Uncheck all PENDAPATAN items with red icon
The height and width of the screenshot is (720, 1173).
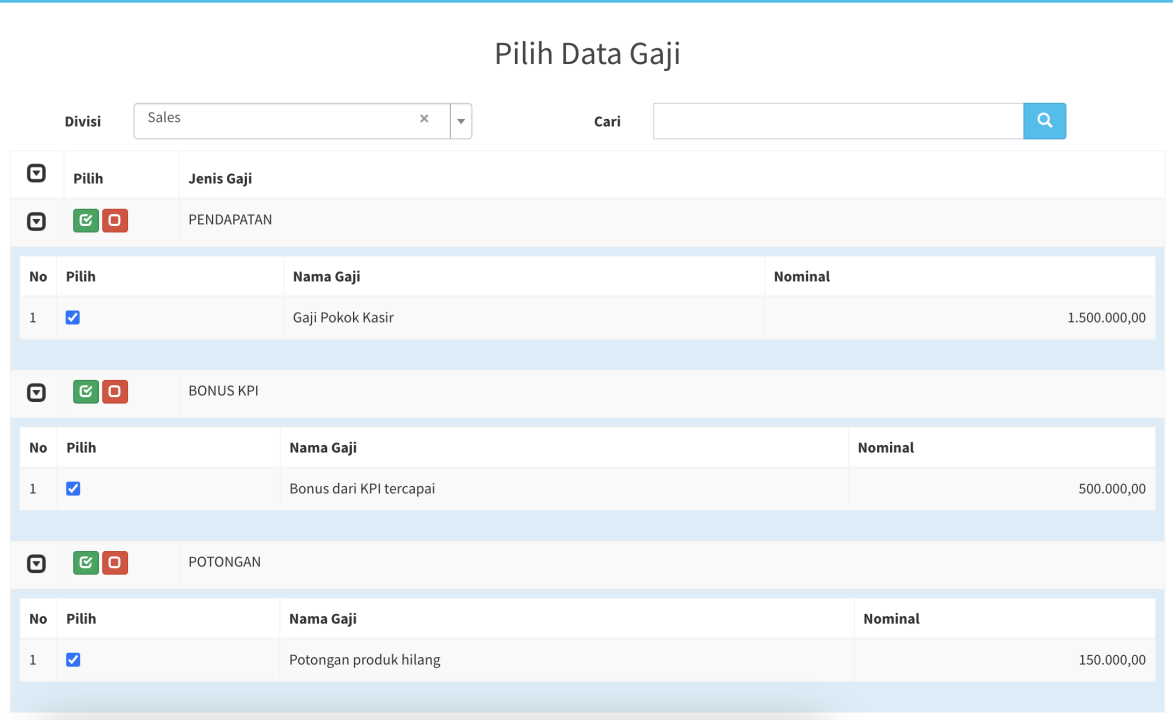115,220
